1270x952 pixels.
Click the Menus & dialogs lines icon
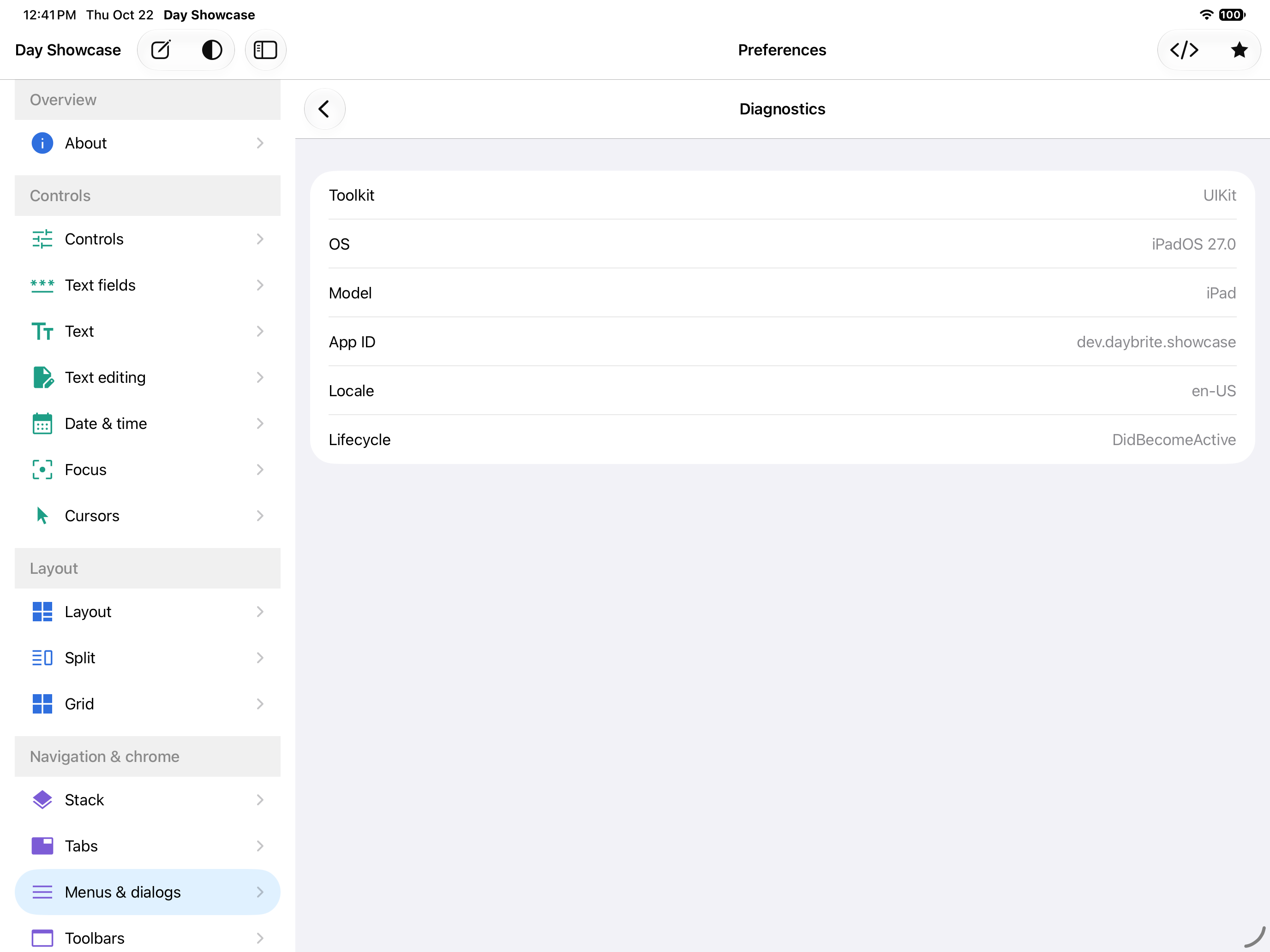coord(42,892)
